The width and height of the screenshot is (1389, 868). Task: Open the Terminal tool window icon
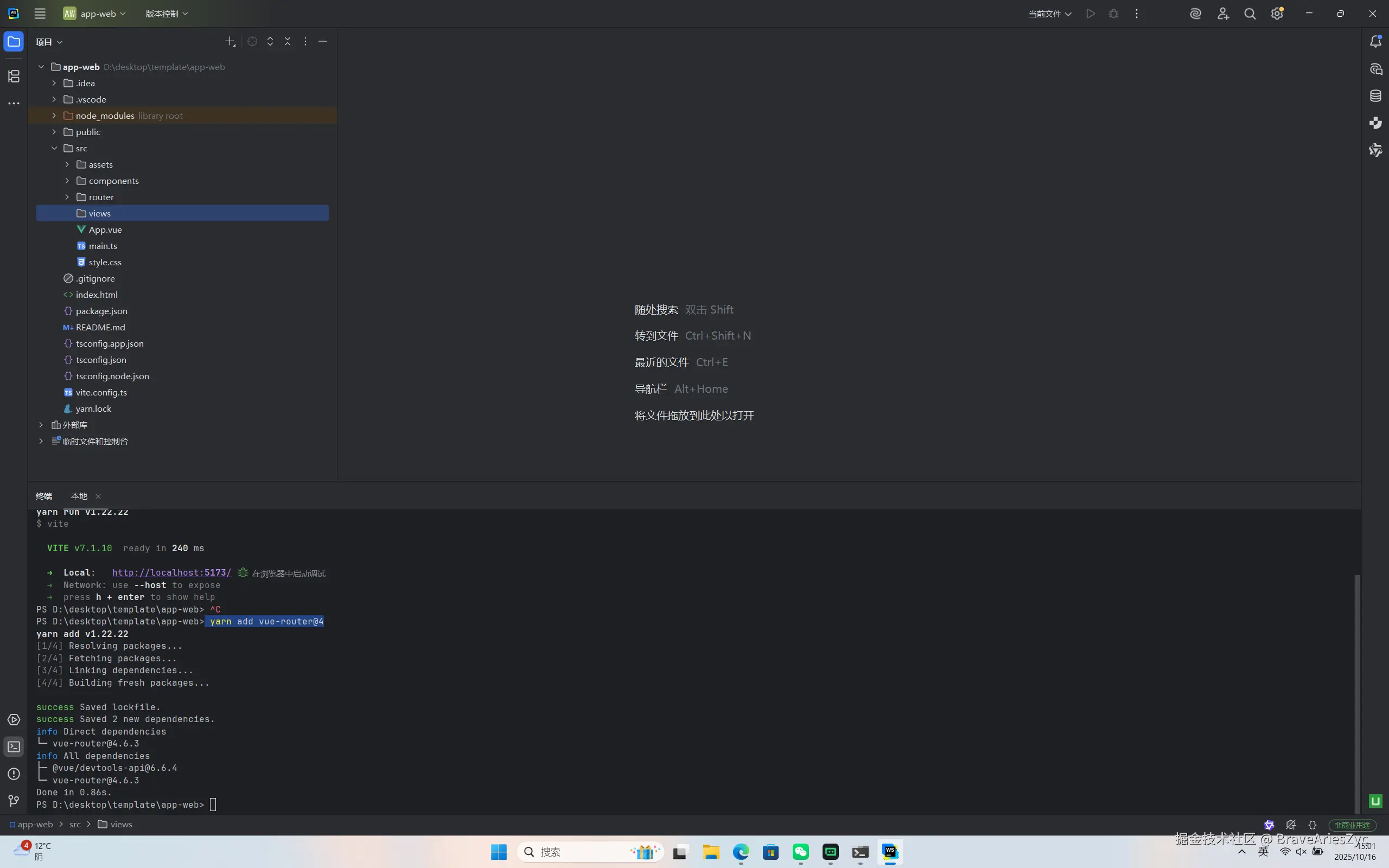(14, 747)
